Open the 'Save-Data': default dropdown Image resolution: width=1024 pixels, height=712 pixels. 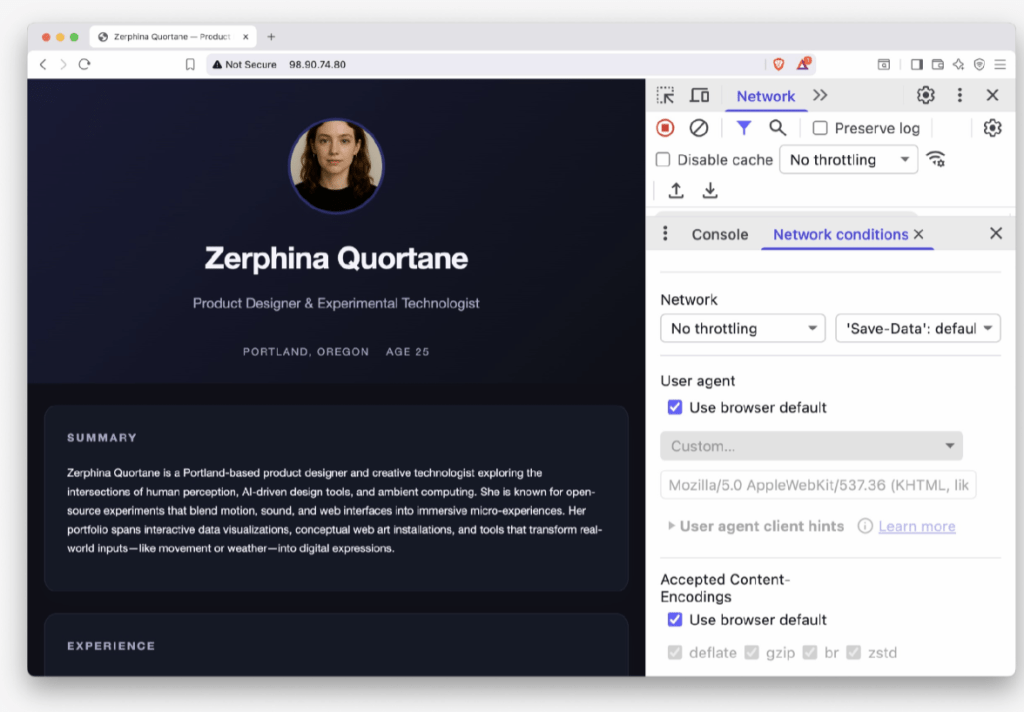pos(917,328)
